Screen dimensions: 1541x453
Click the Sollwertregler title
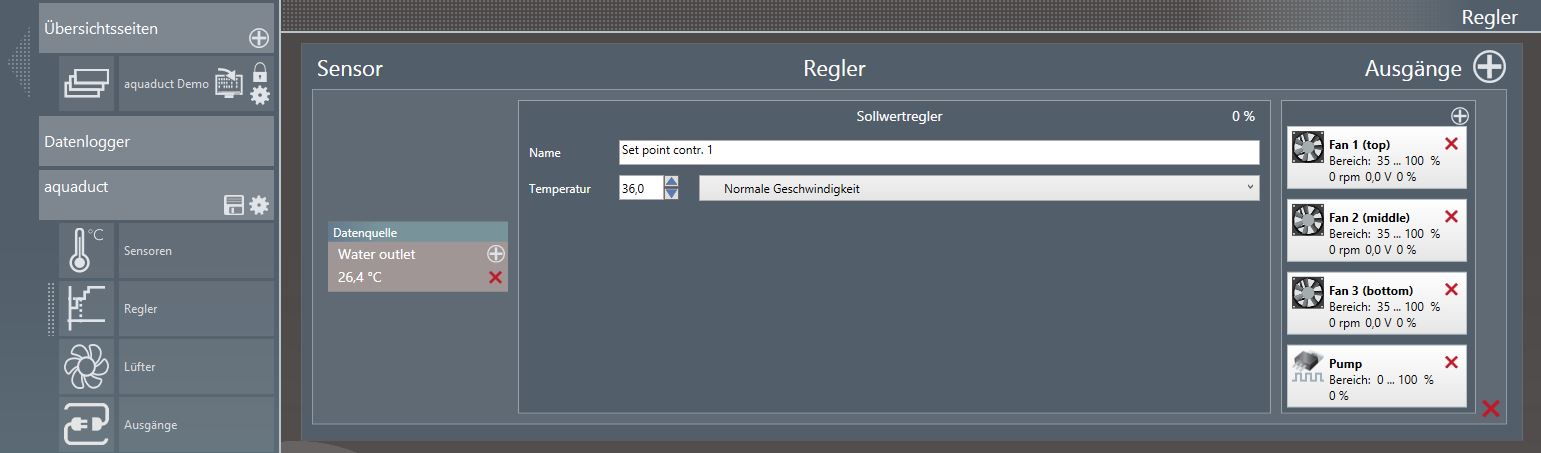point(899,116)
